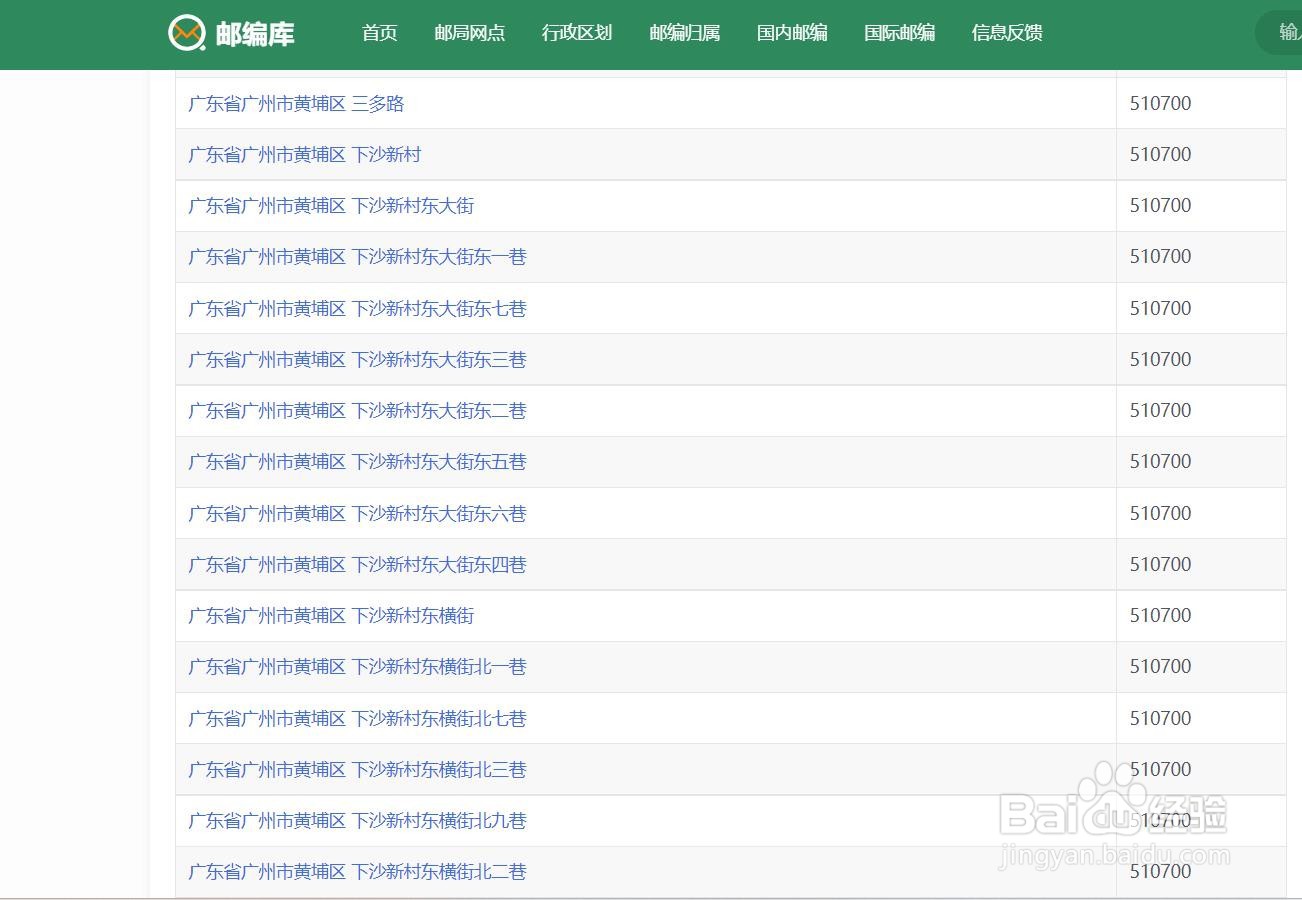This screenshot has height=900, width=1302.
Task: Select 邮编归属 navigation item
Action: [x=685, y=33]
